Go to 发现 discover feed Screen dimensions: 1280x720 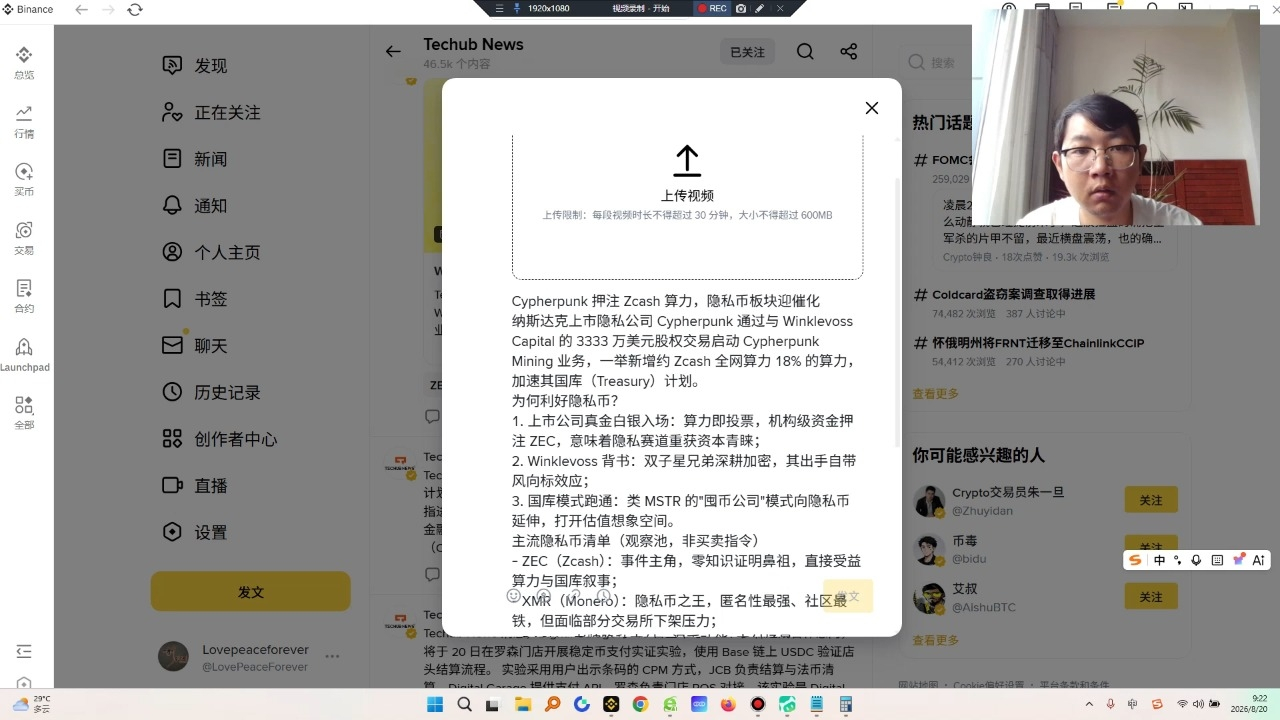point(195,66)
